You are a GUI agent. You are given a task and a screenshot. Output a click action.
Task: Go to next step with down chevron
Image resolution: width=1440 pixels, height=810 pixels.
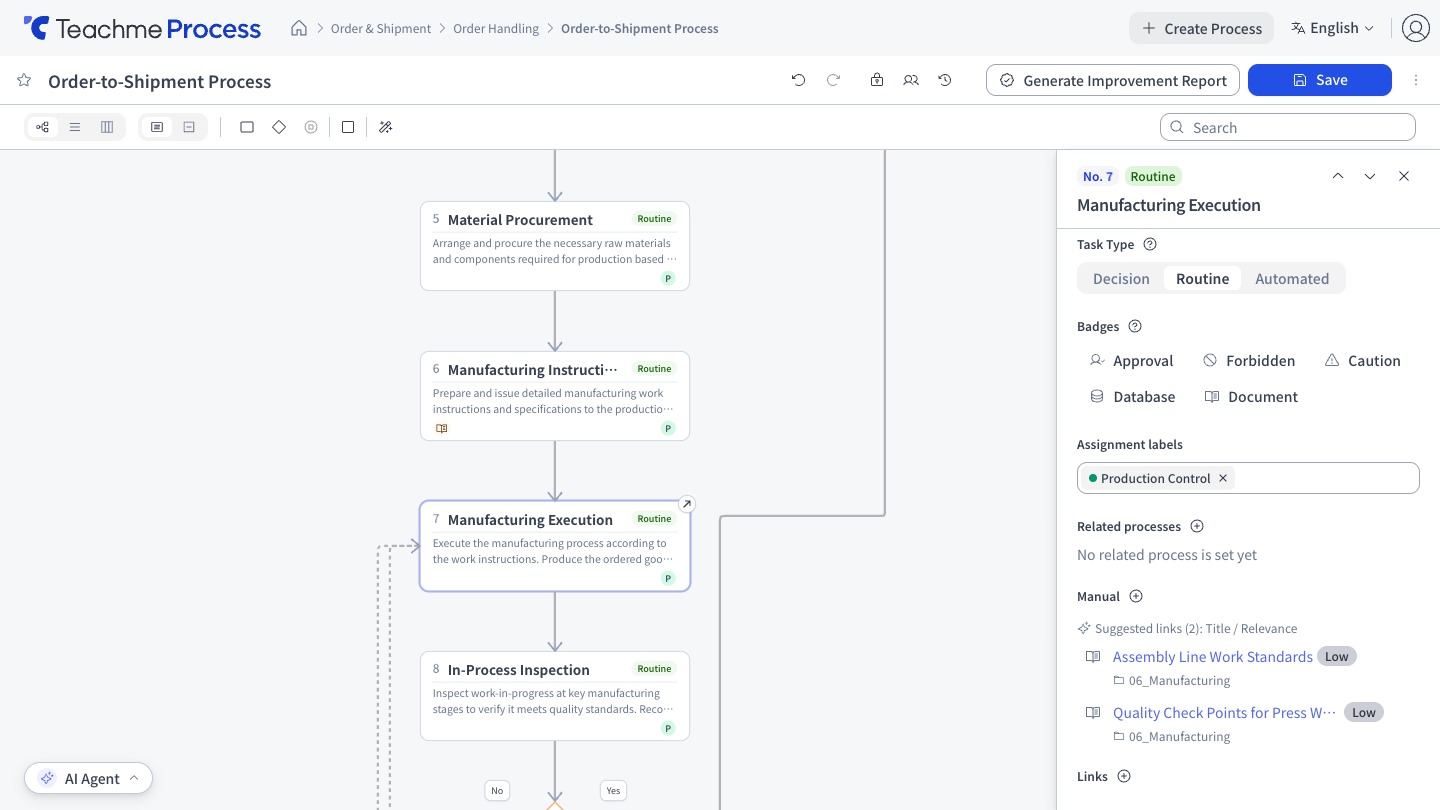(x=1370, y=176)
